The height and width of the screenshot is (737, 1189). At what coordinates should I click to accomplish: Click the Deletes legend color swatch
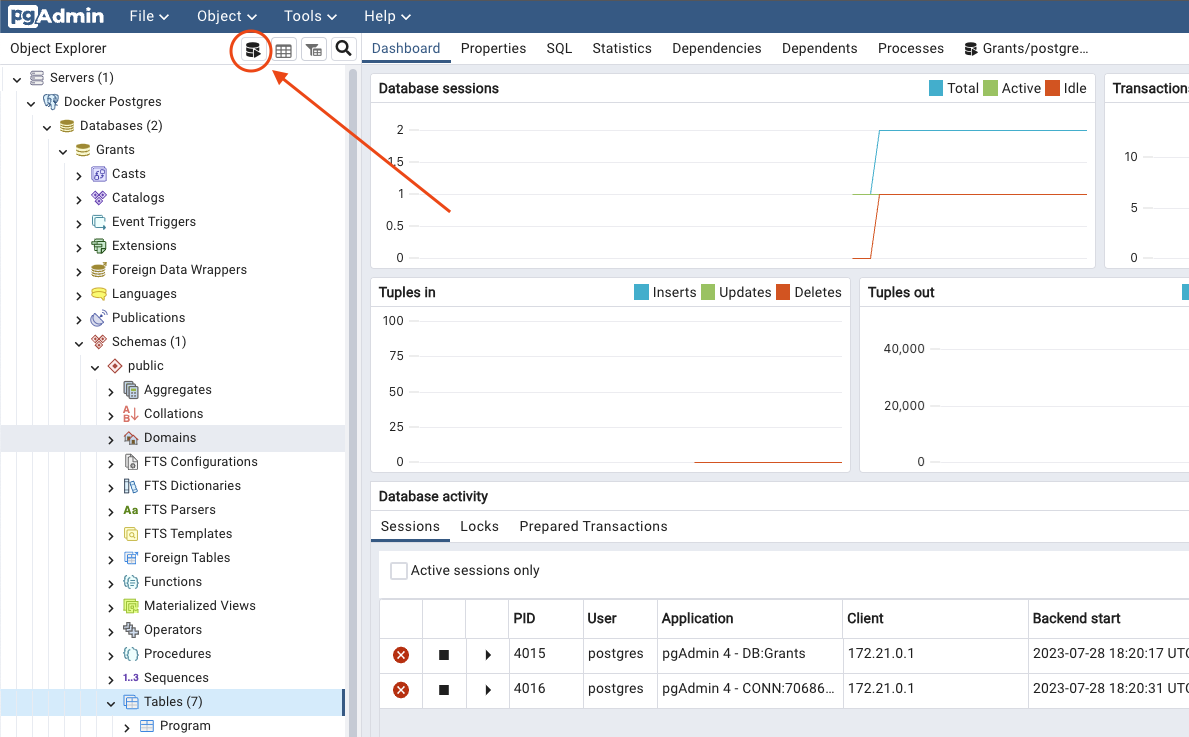[x=783, y=293]
